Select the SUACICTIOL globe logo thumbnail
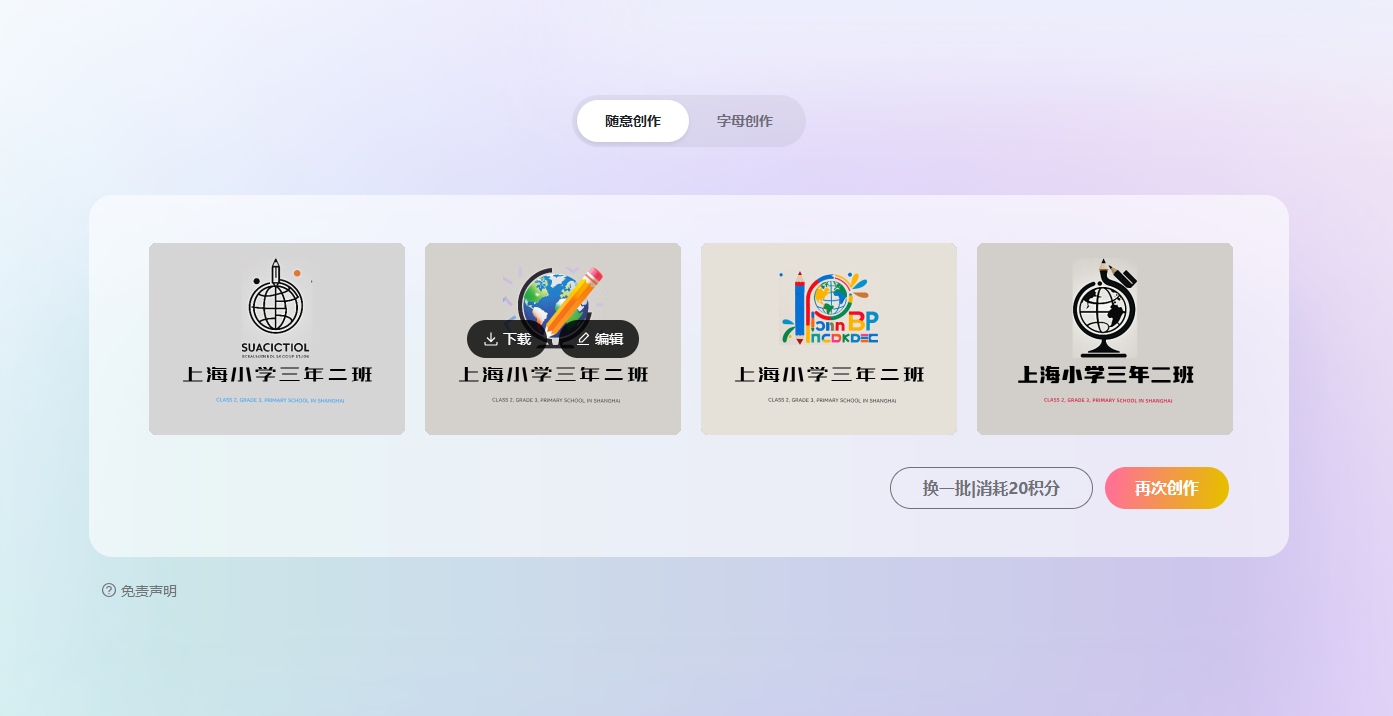Viewport: 1393px width, 716px height. point(277,339)
